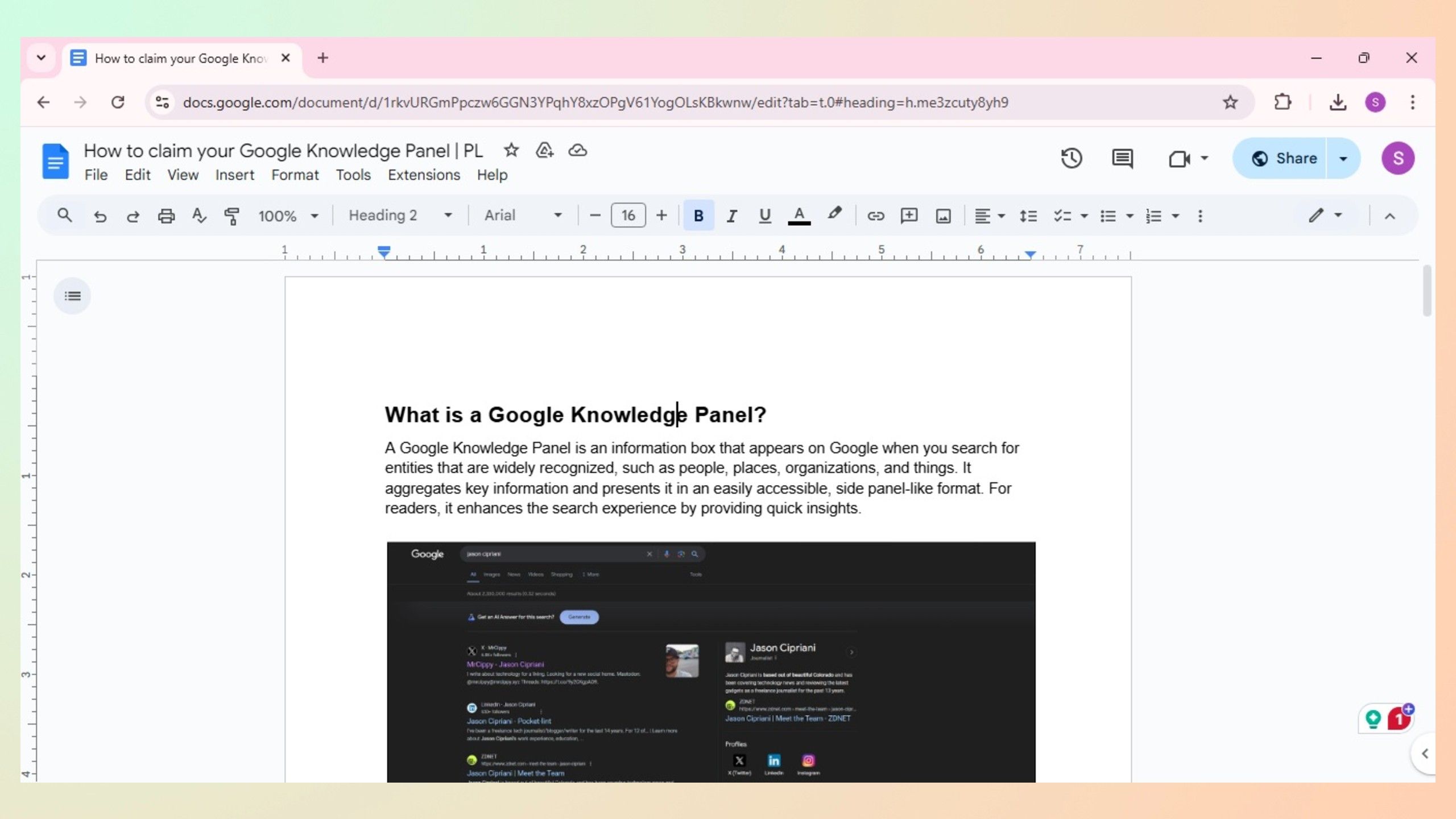Viewport: 1456px width, 819px height.
Task: Undo the last action
Action: point(100,216)
